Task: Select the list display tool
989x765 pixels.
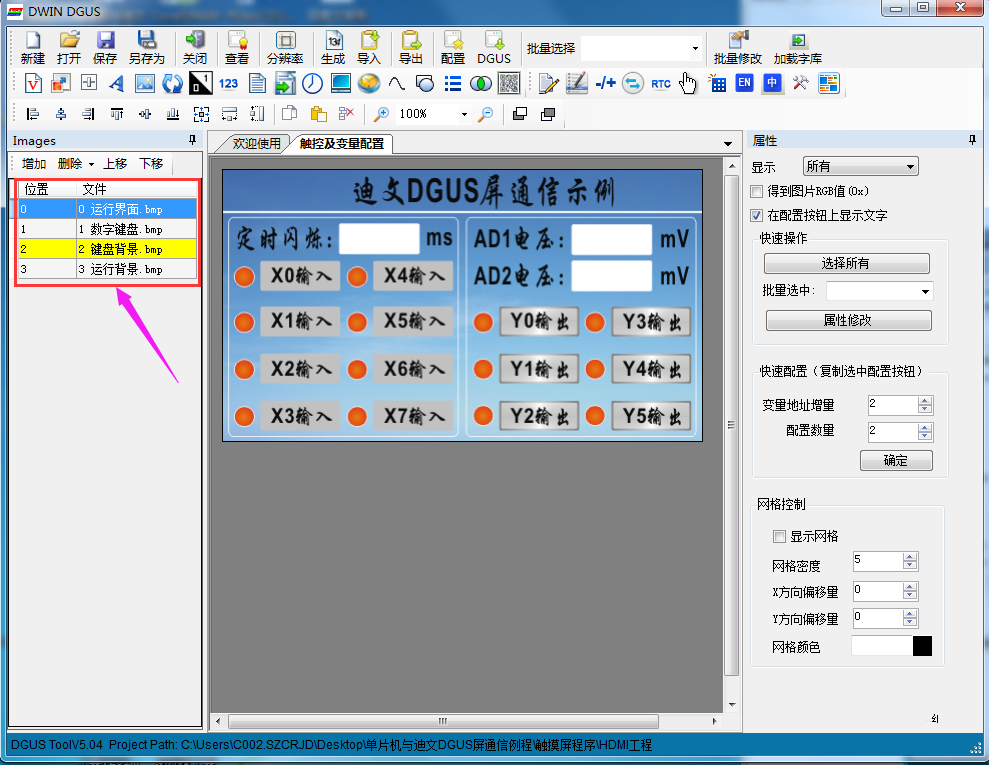Action: click(x=453, y=83)
